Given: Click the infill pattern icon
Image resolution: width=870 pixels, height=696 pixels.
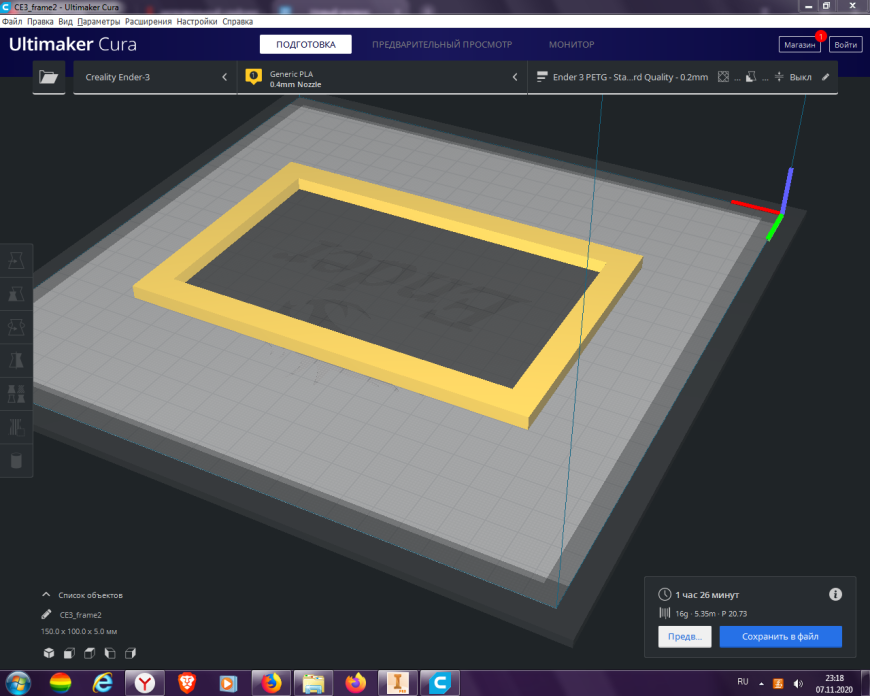Looking at the screenshot, I should (x=724, y=77).
